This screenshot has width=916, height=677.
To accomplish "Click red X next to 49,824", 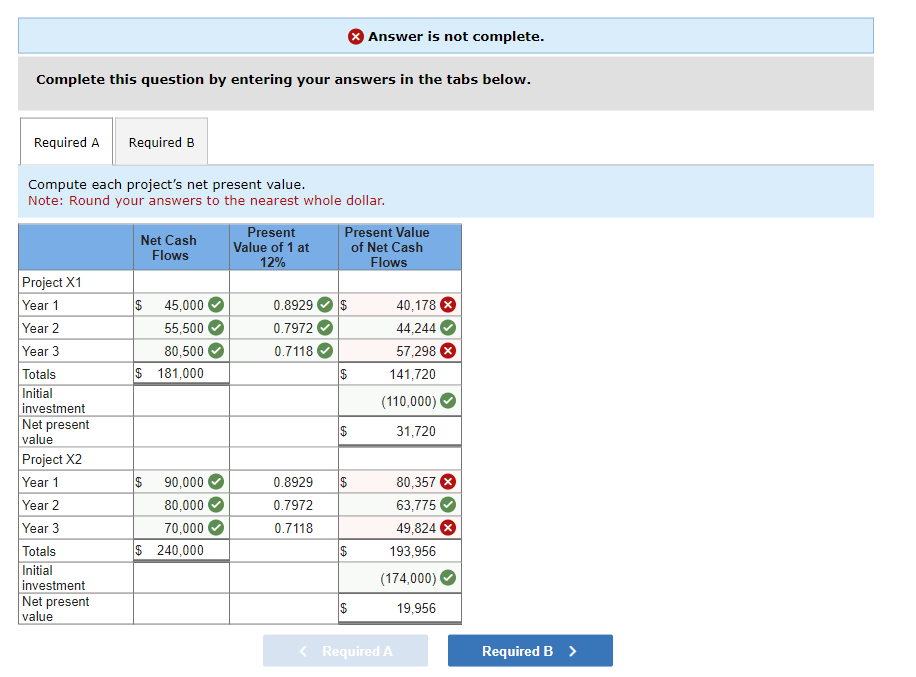I will click(448, 528).
